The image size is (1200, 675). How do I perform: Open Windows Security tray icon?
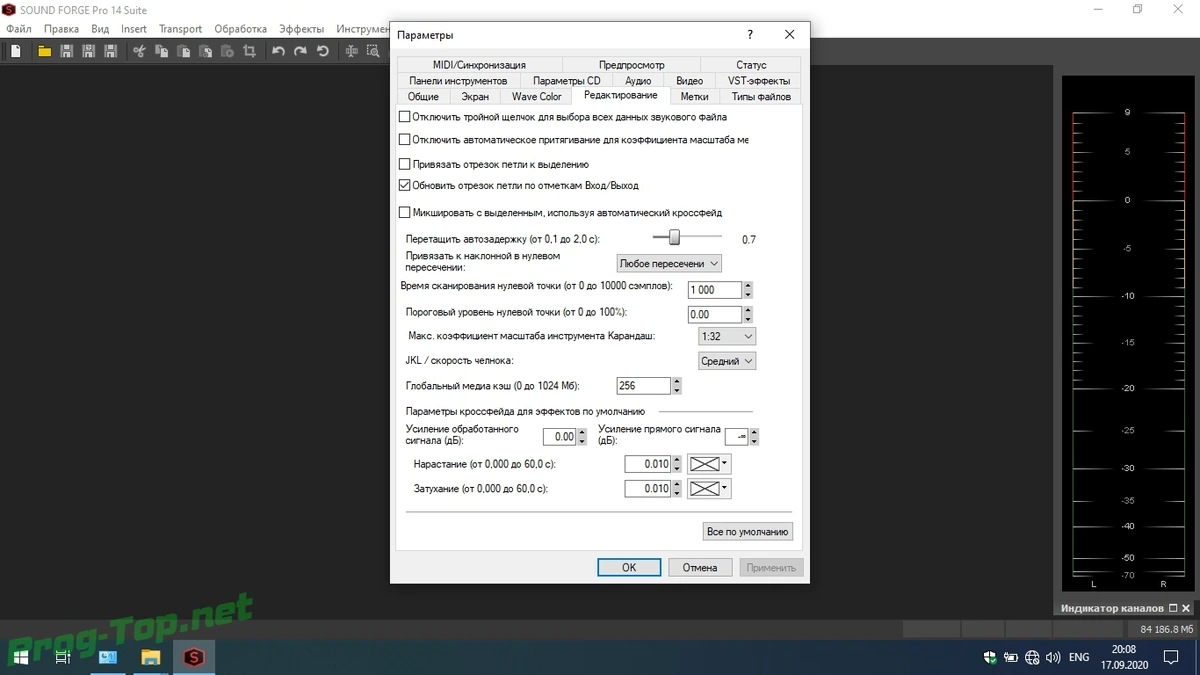coord(989,657)
